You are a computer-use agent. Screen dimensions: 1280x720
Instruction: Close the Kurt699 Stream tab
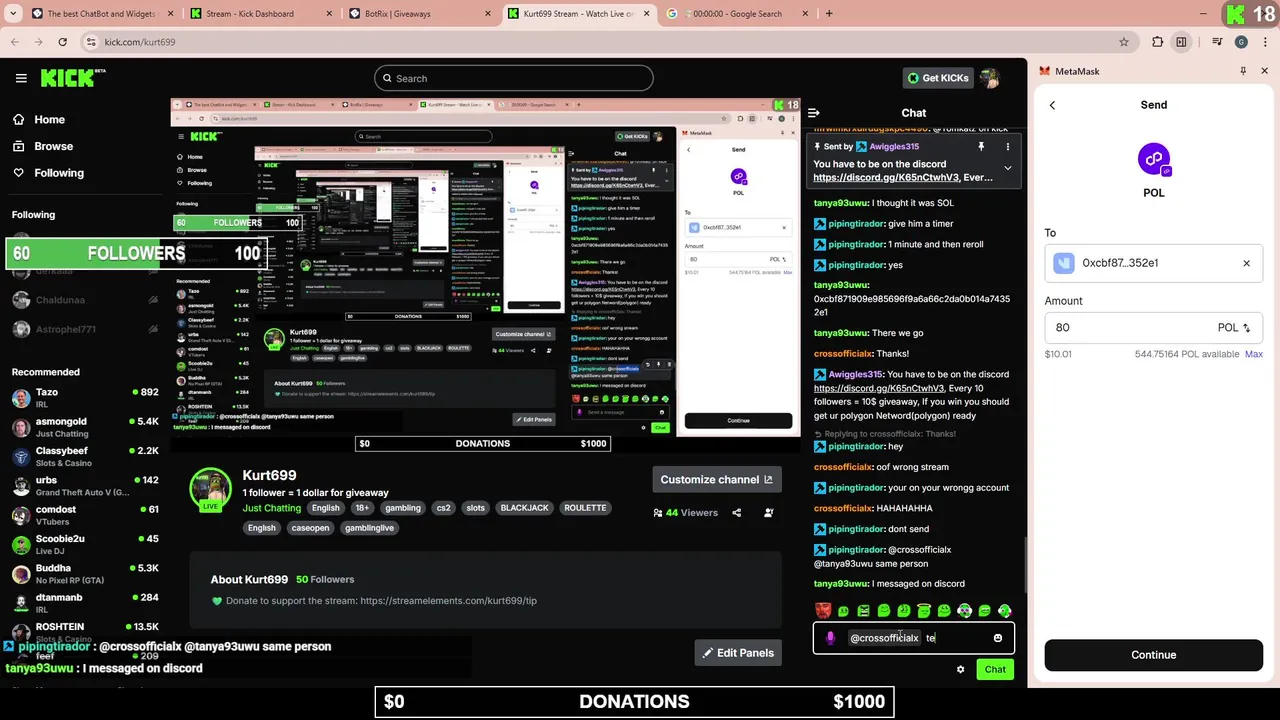(645, 13)
